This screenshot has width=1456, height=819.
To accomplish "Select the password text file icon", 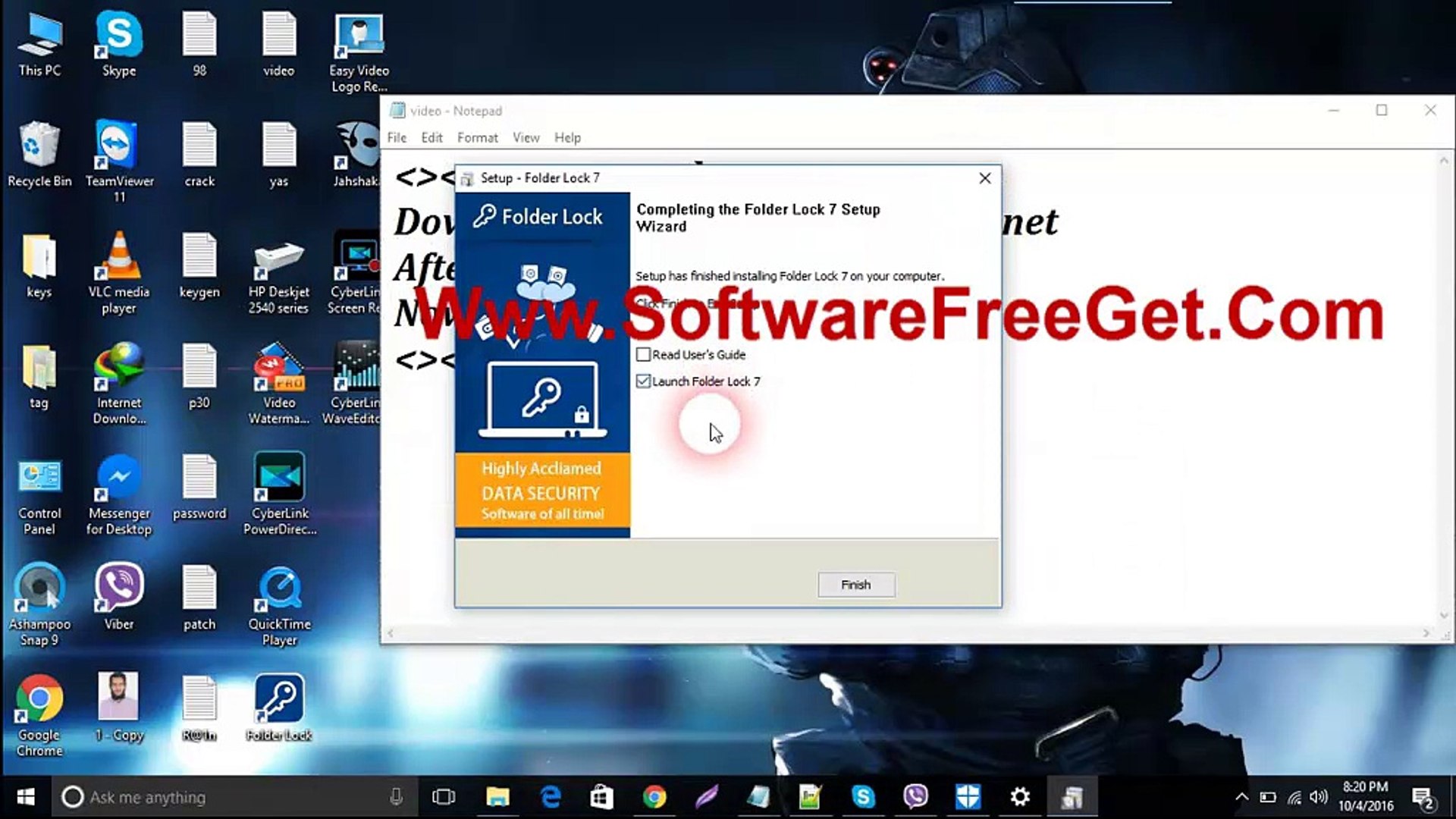I will [199, 488].
